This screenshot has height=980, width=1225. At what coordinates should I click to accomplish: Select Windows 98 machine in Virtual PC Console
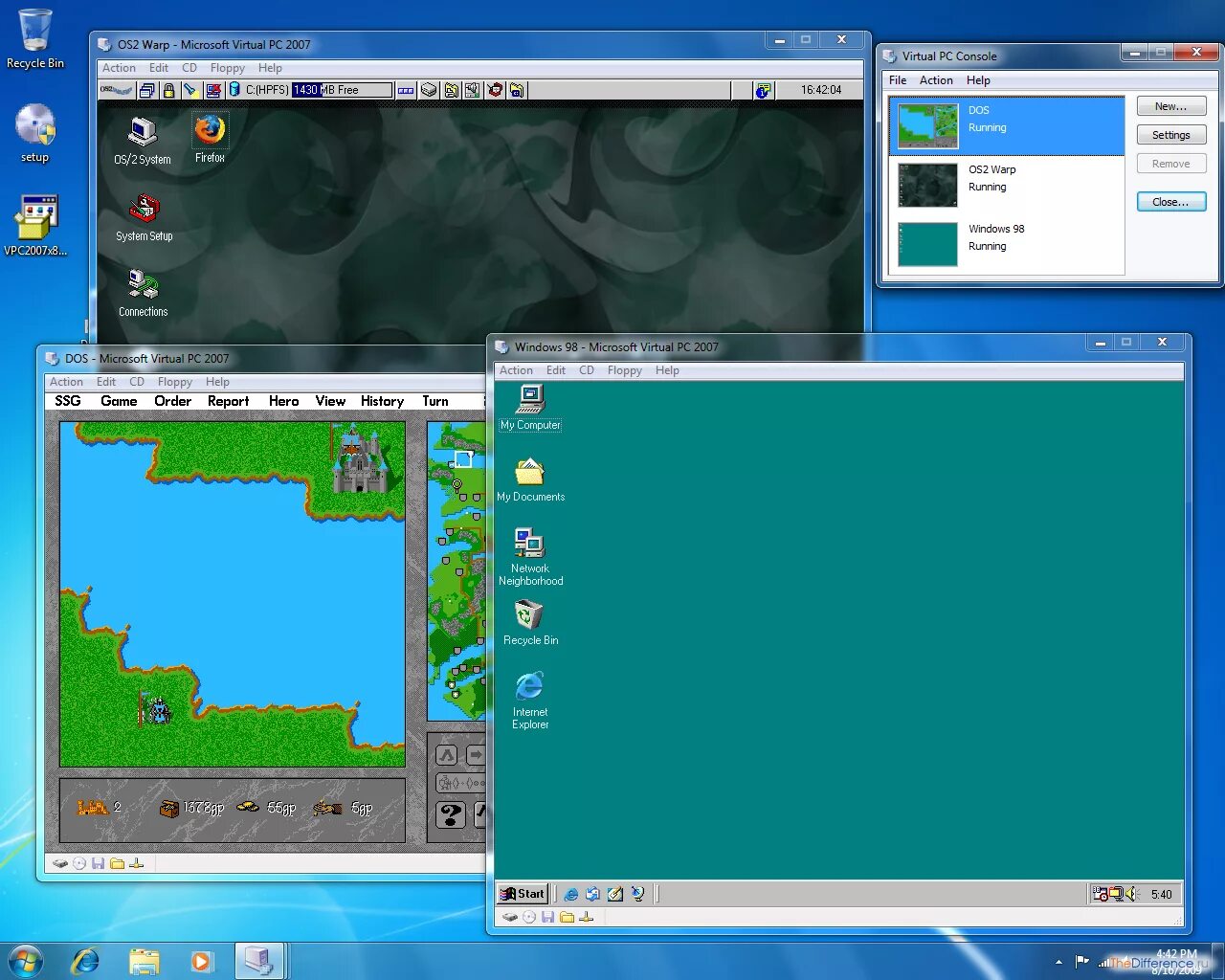point(1007,244)
